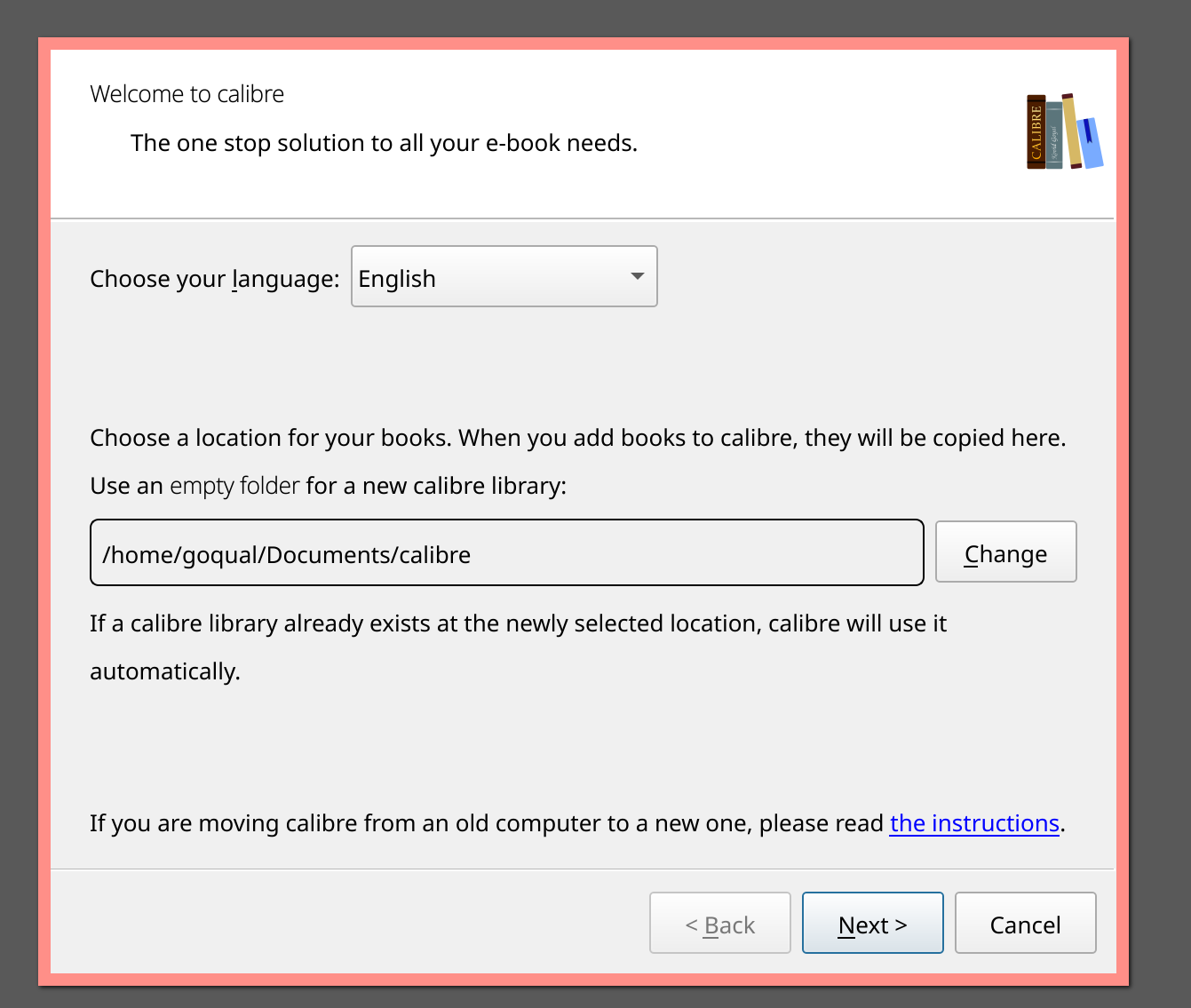Click the 'Welcome to calibre' heading text
Viewport: 1191px width, 1008px height.
[187, 94]
